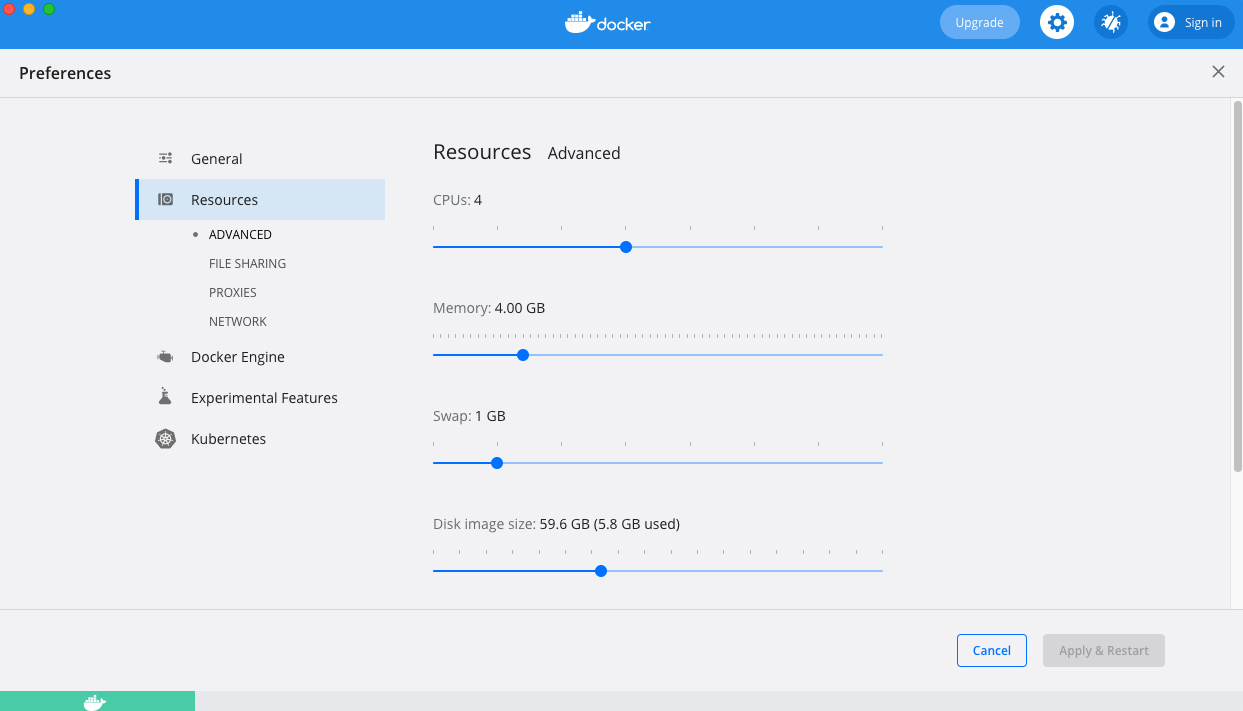This screenshot has height=711, width=1243.
Task: Click the Swap slider handle
Action: tap(497, 463)
